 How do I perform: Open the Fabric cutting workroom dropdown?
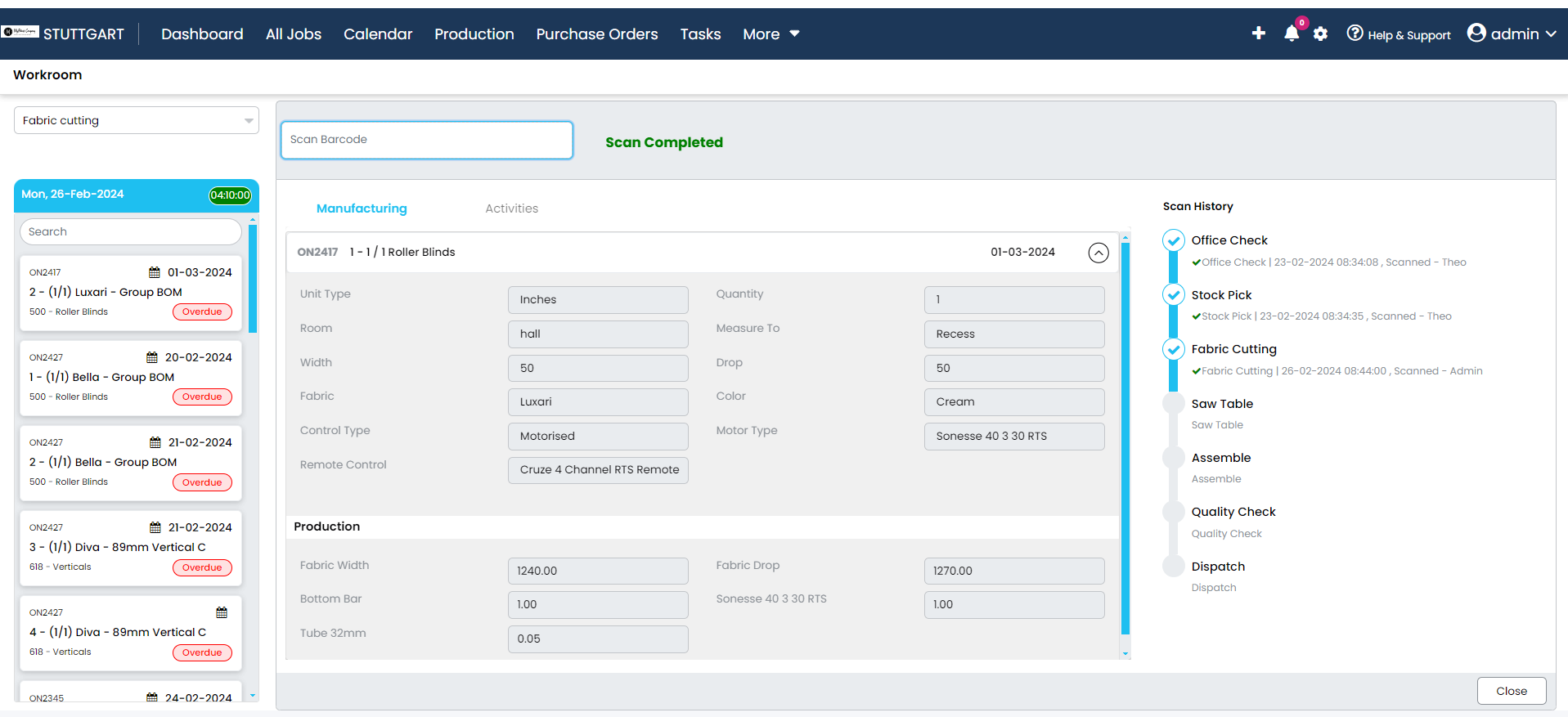pos(137,120)
